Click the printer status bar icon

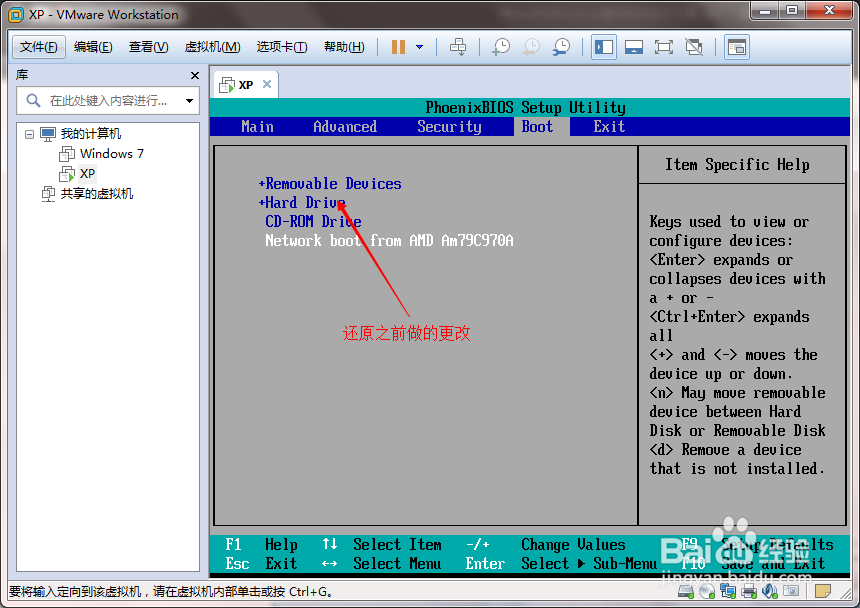[749, 591]
